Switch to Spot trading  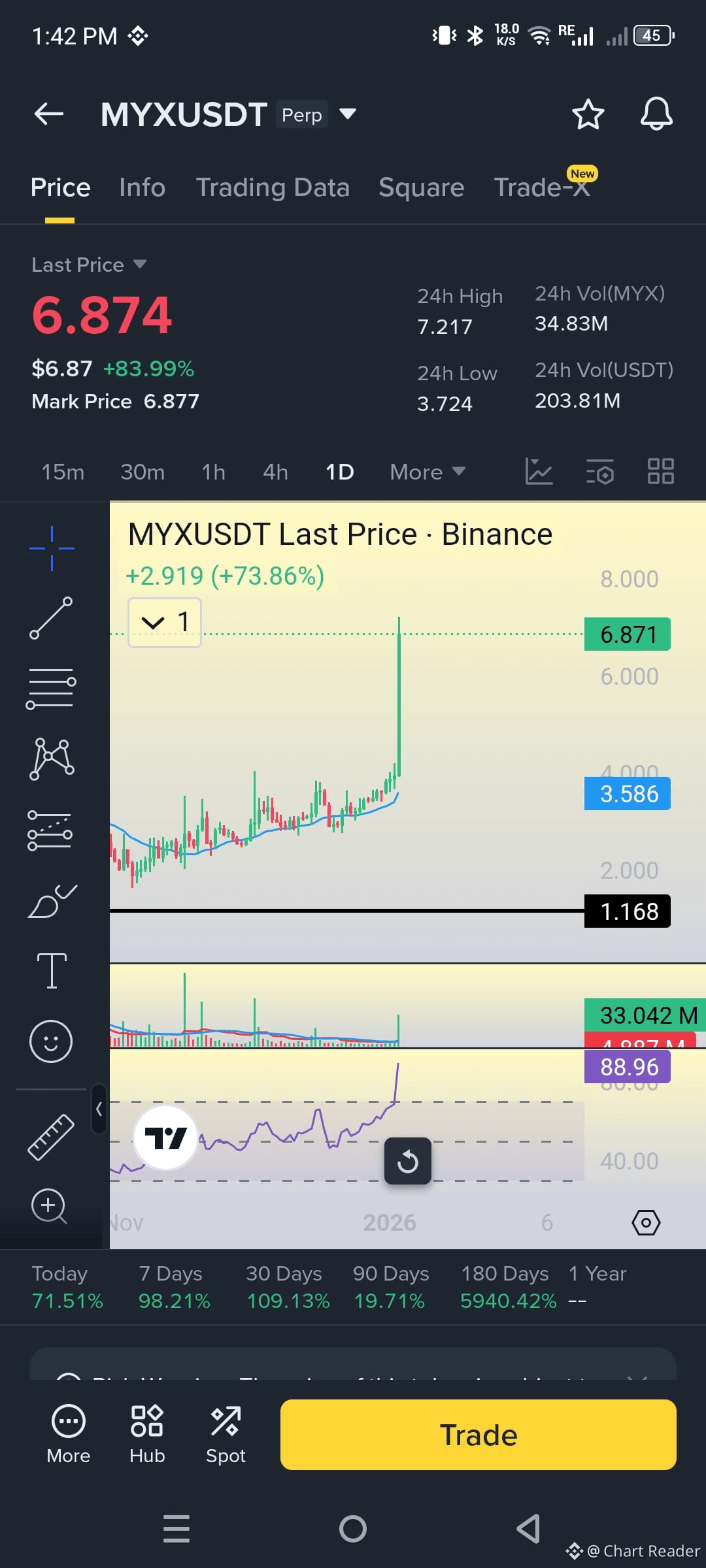226,1434
